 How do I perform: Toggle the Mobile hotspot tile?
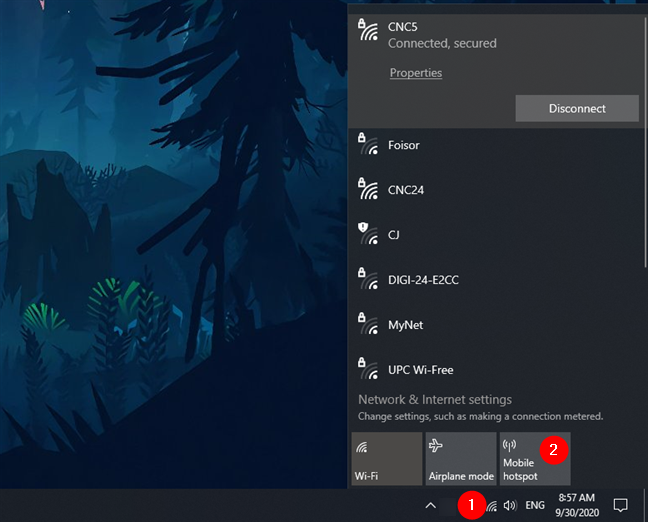coord(535,459)
